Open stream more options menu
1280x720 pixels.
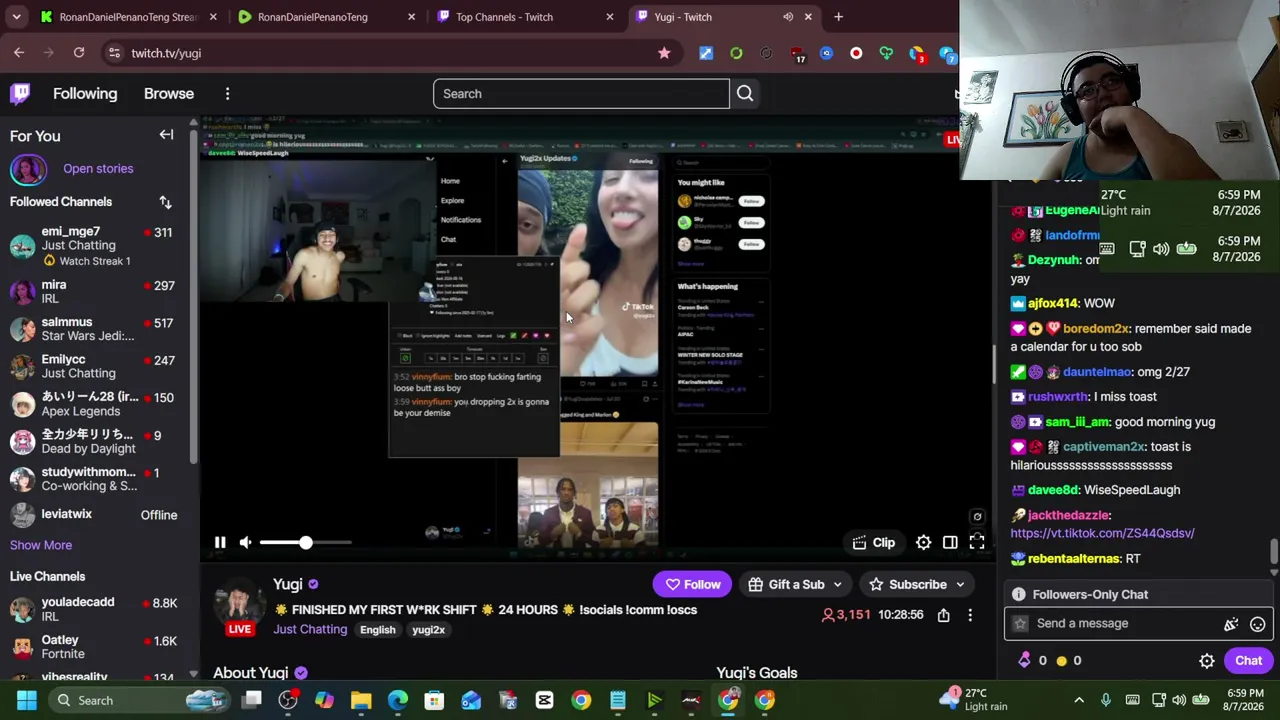(970, 616)
